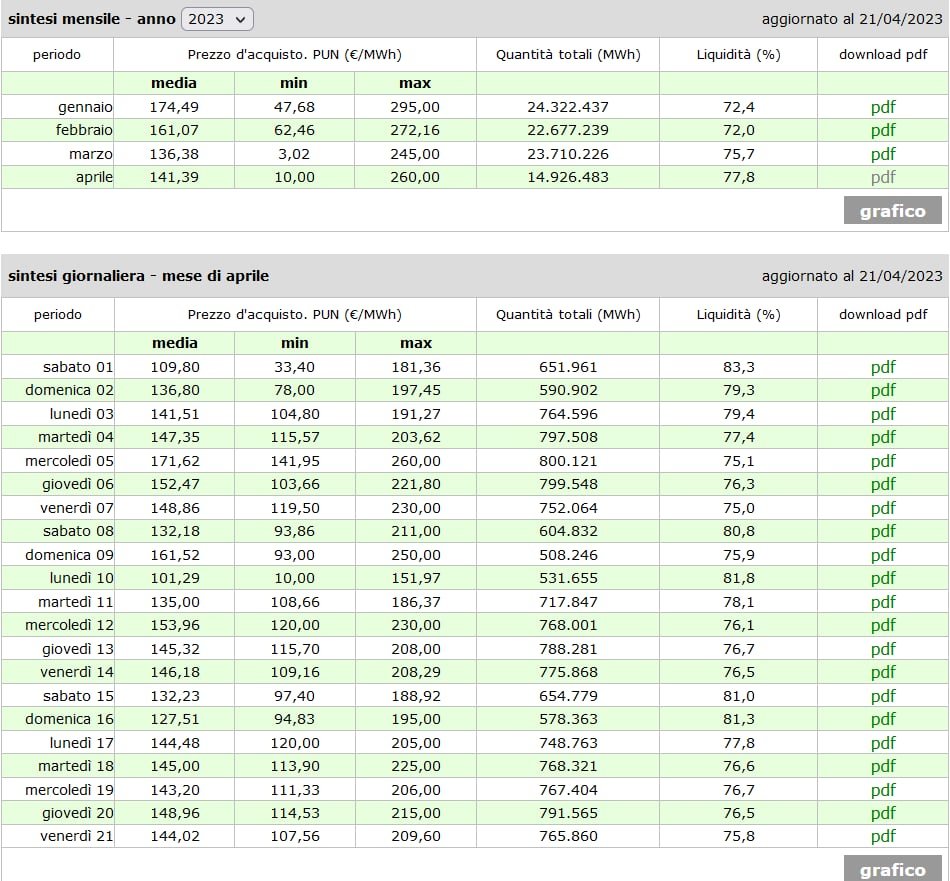
Task: Open pdf for lunedì 17
Action: pyautogui.click(x=883, y=743)
